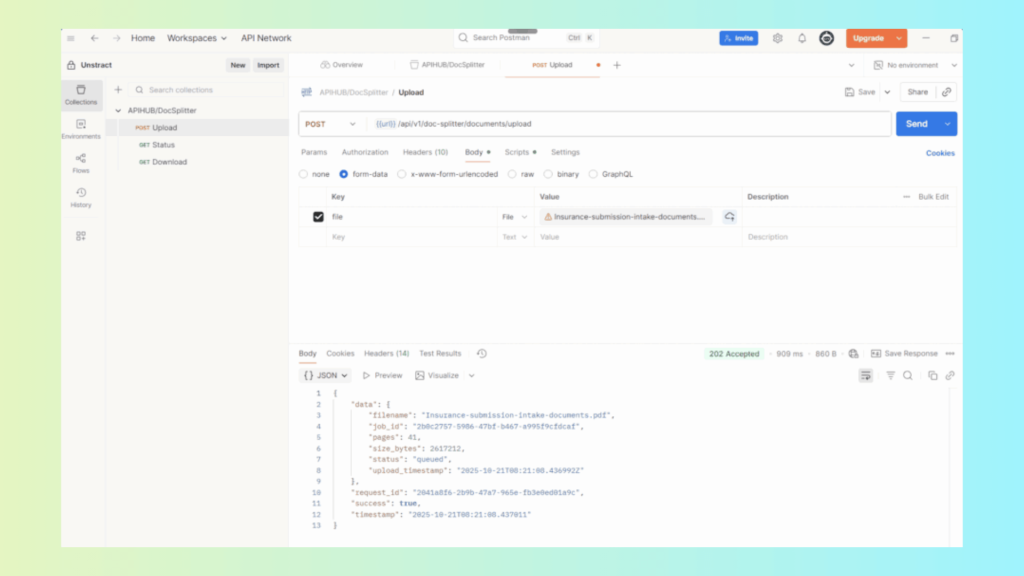Switch to the Authorization tab
The image size is (1024, 576).
365,153
